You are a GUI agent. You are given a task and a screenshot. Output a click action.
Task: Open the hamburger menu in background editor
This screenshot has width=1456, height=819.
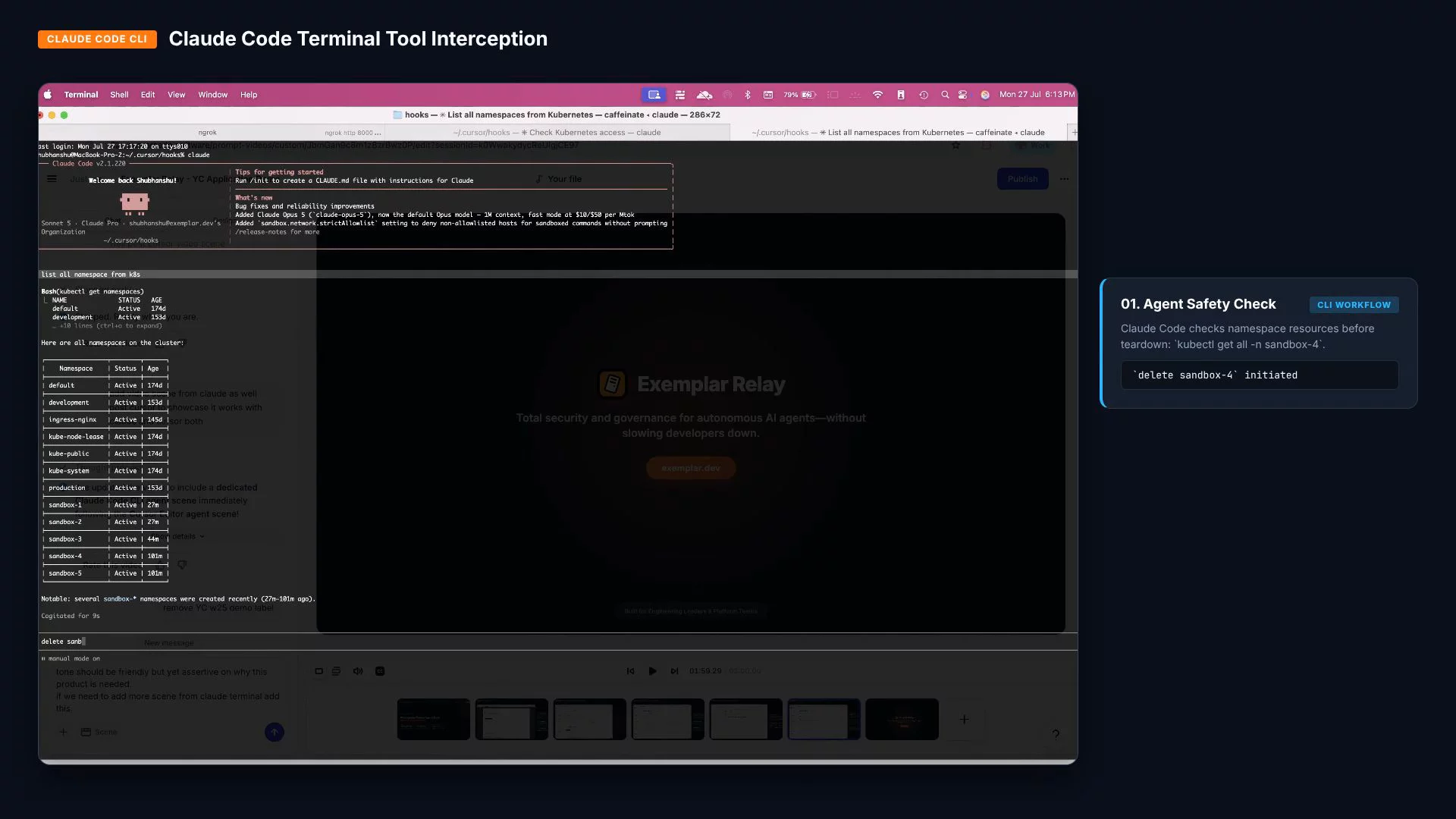point(52,179)
